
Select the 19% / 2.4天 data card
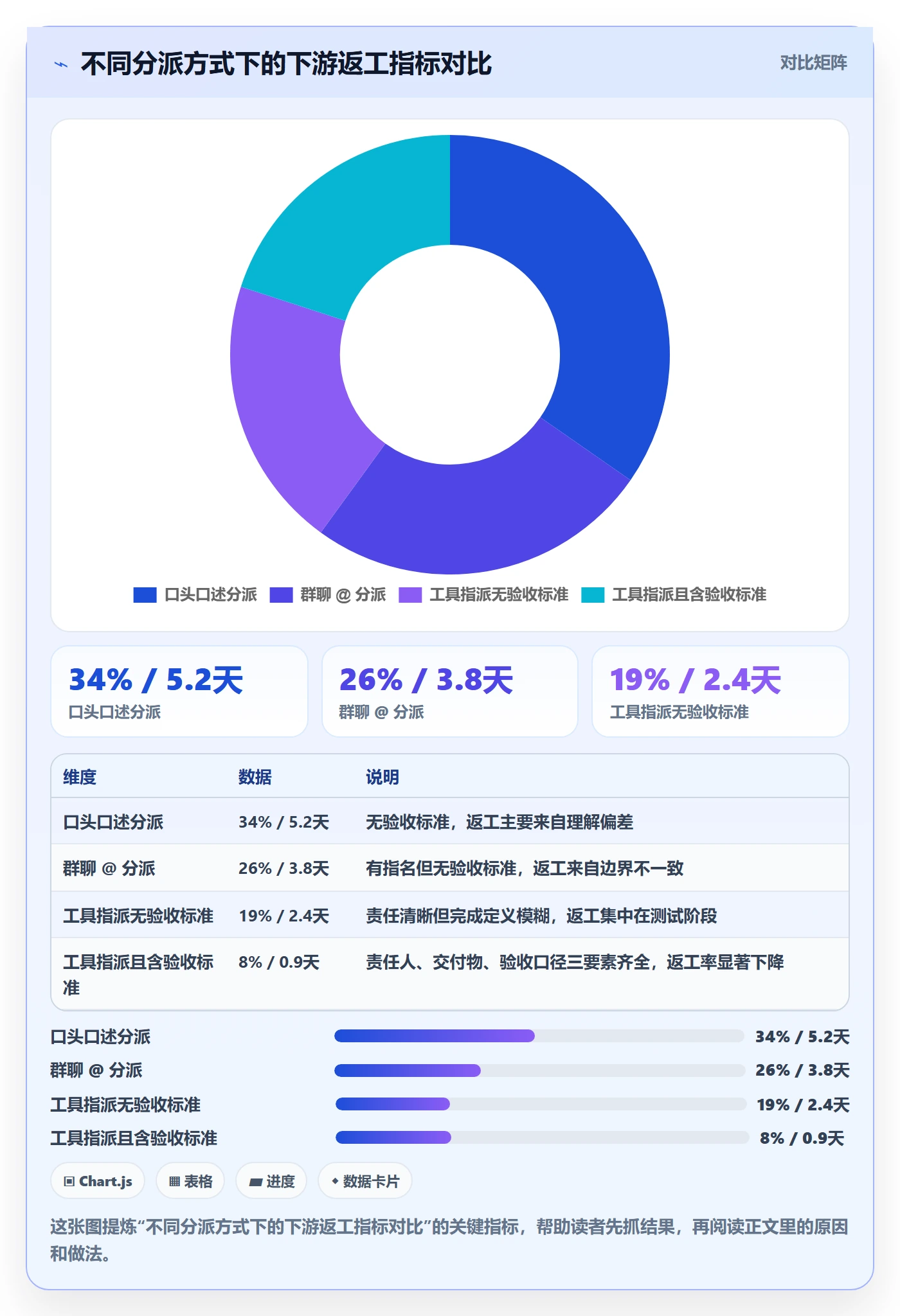[721, 691]
